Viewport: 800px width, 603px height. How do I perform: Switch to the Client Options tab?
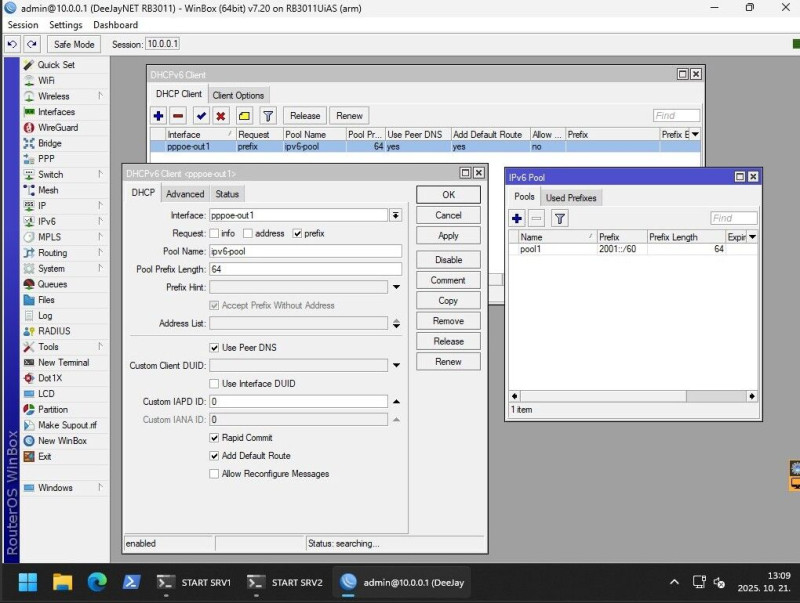(x=238, y=95)
